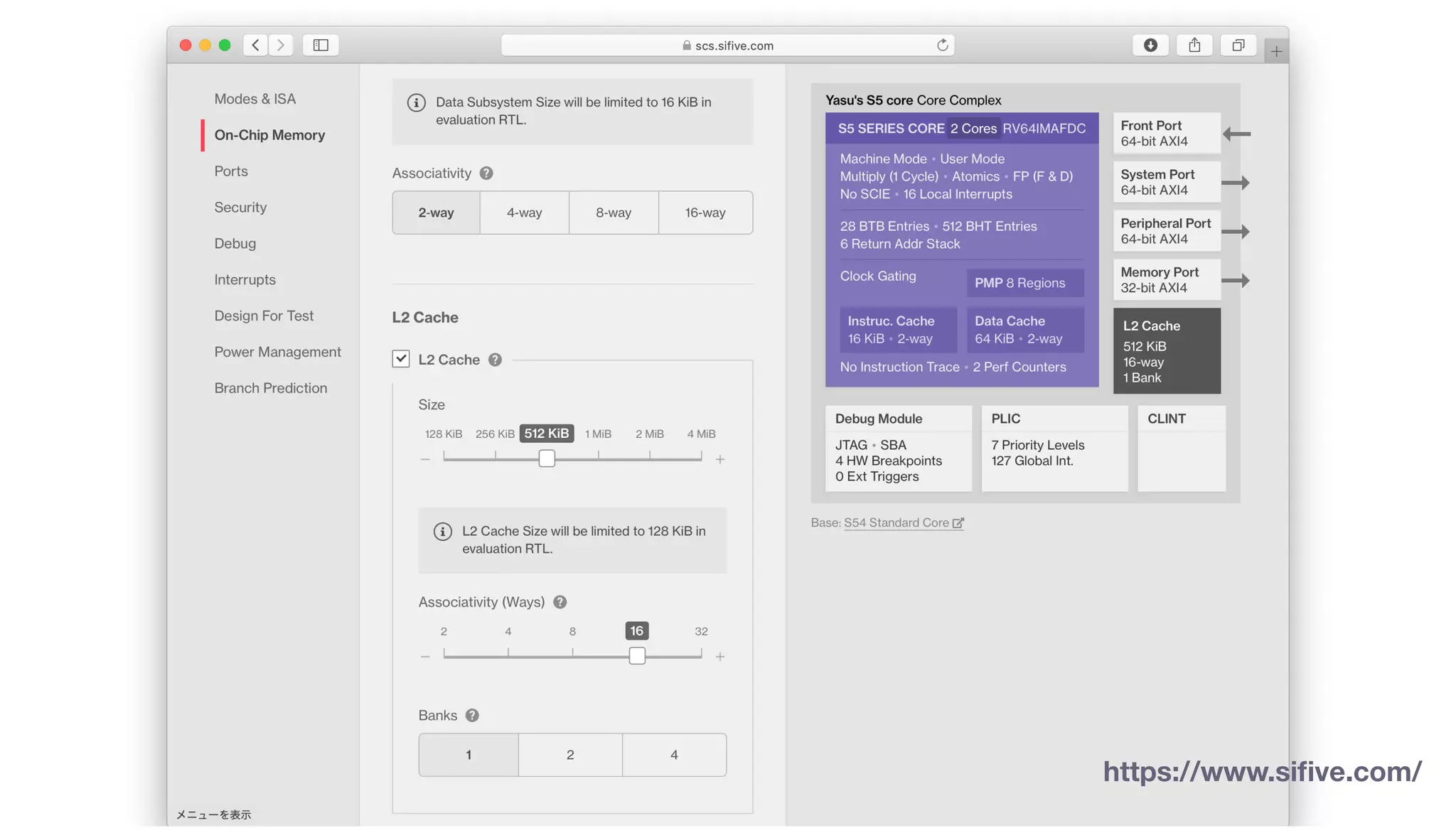Click the Banks help question mark icon
This screenshot has height=833, width=1456.
click(x=472, y=716)
